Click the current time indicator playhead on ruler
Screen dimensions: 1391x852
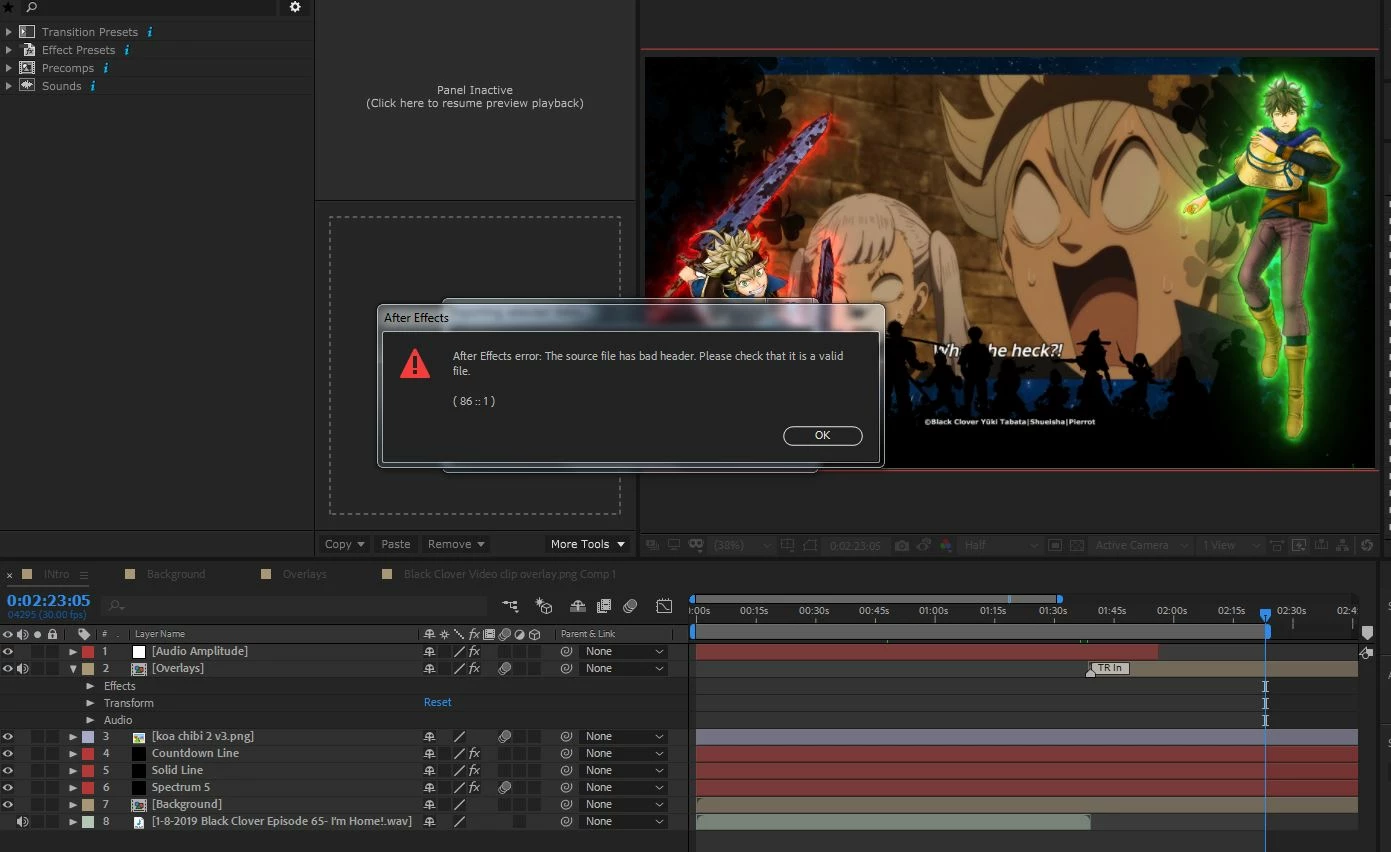click(1265, 614)
